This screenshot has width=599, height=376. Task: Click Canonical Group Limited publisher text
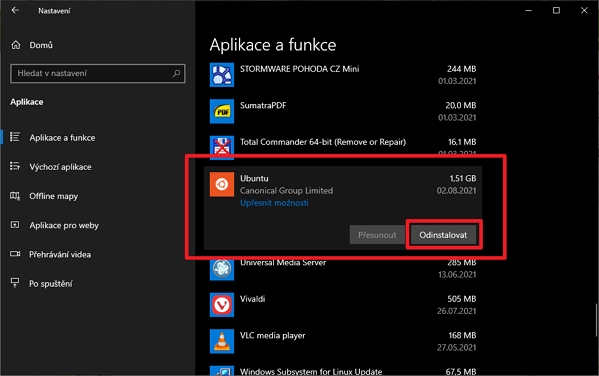click(x=286, y=190)
